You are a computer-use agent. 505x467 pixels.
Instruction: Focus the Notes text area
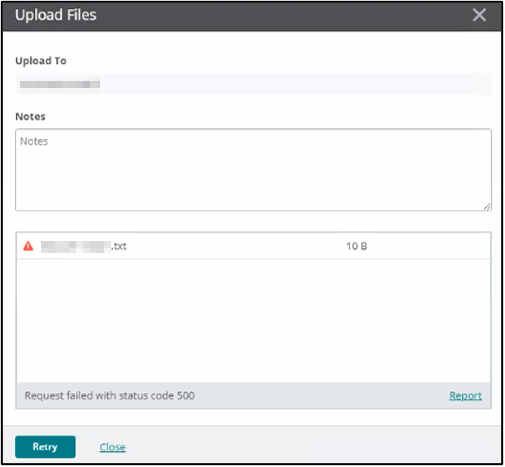(253, 170)
